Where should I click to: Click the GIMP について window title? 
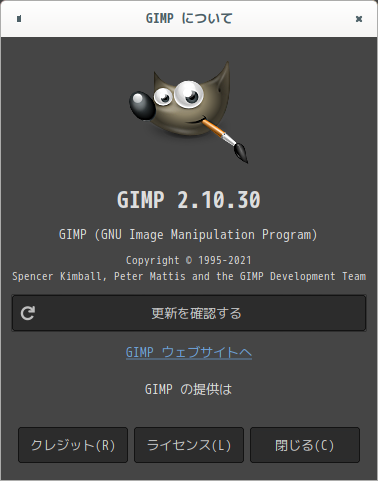(x=189, y=18)
